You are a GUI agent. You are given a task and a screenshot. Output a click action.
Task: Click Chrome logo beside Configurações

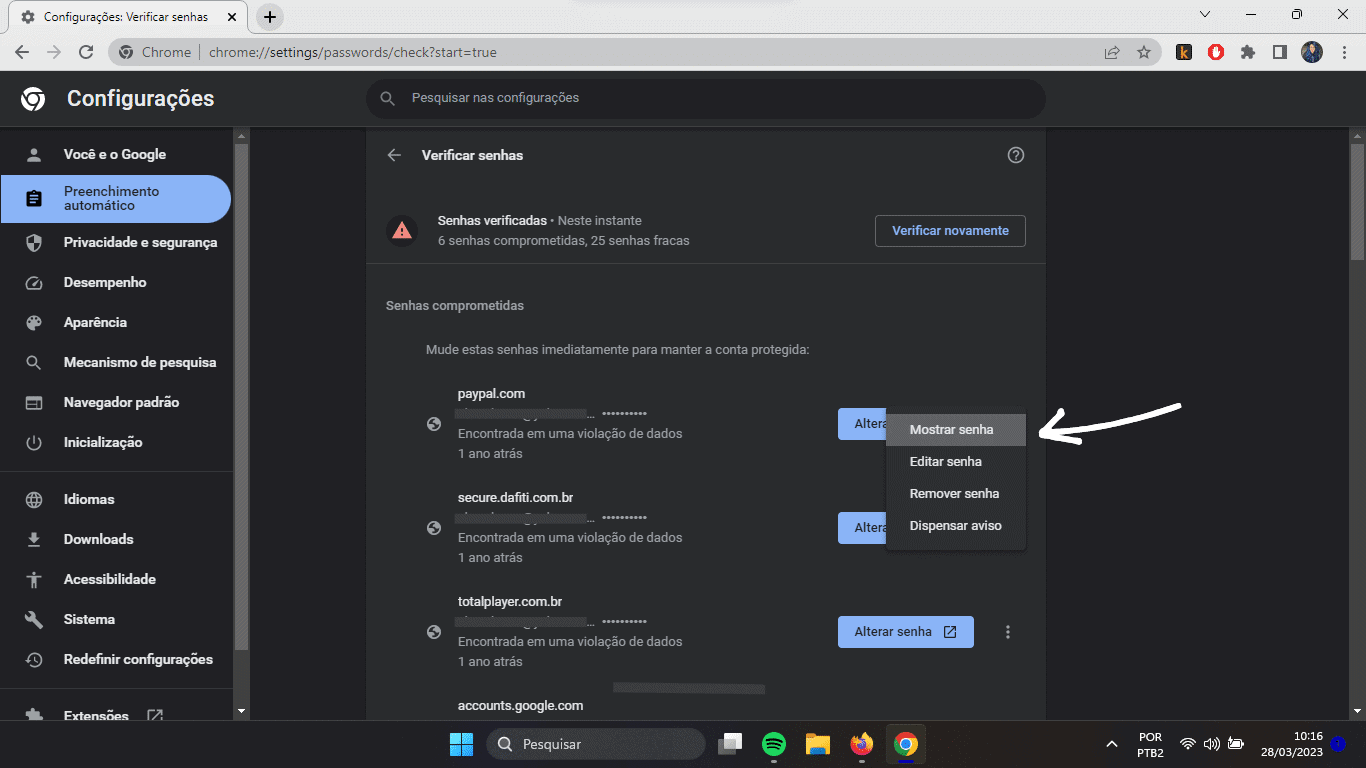[x=33, y=98]
